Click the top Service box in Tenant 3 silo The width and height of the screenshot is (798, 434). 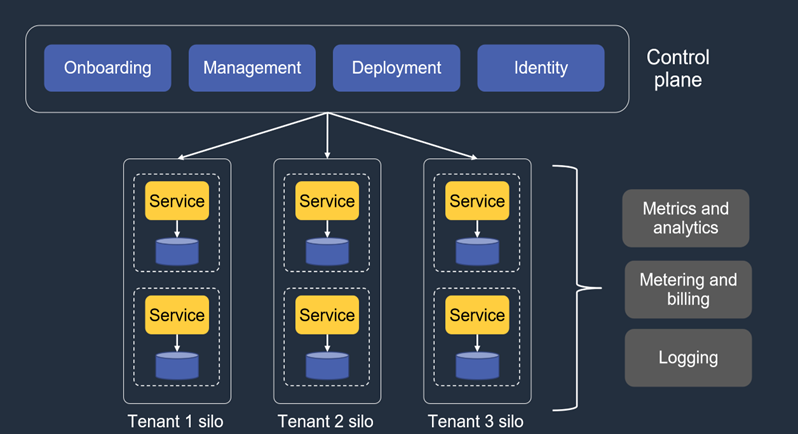coord(477,201)
